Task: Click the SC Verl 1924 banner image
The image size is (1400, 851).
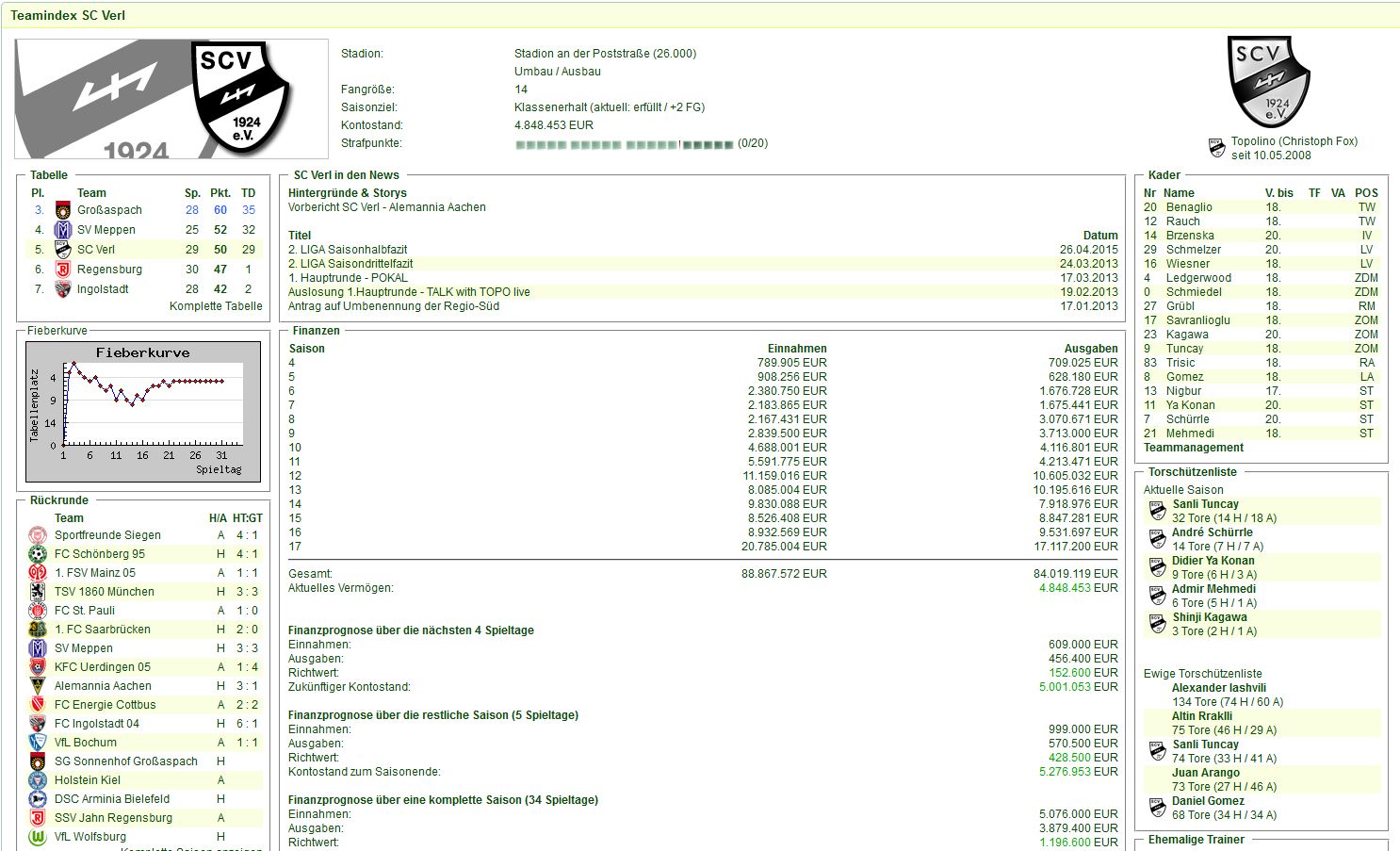Action: [x=171, y=99]
